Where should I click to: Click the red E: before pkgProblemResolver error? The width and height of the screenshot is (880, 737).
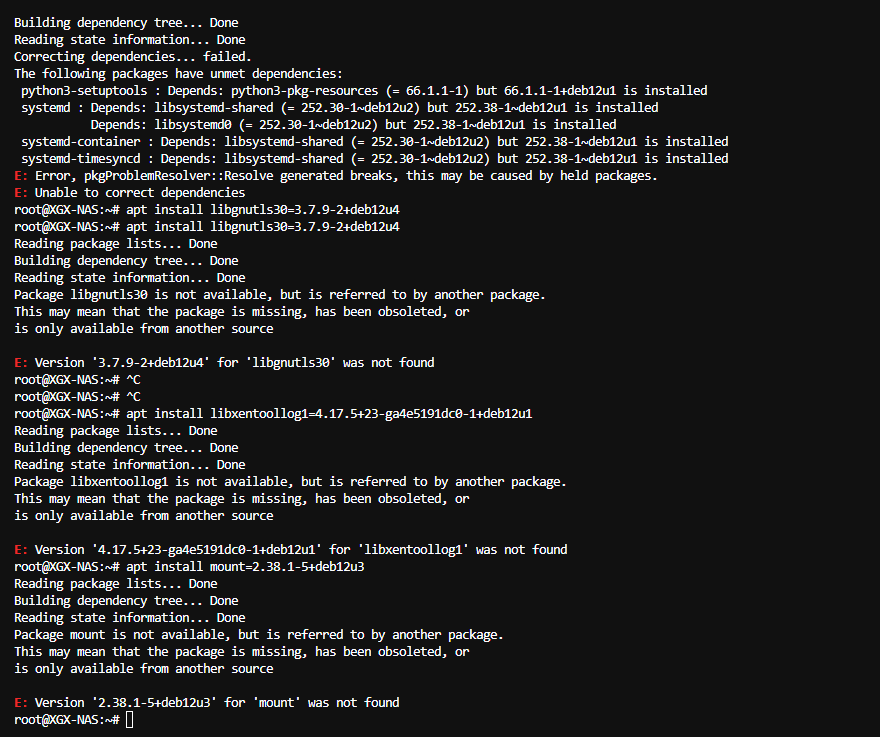21,176
